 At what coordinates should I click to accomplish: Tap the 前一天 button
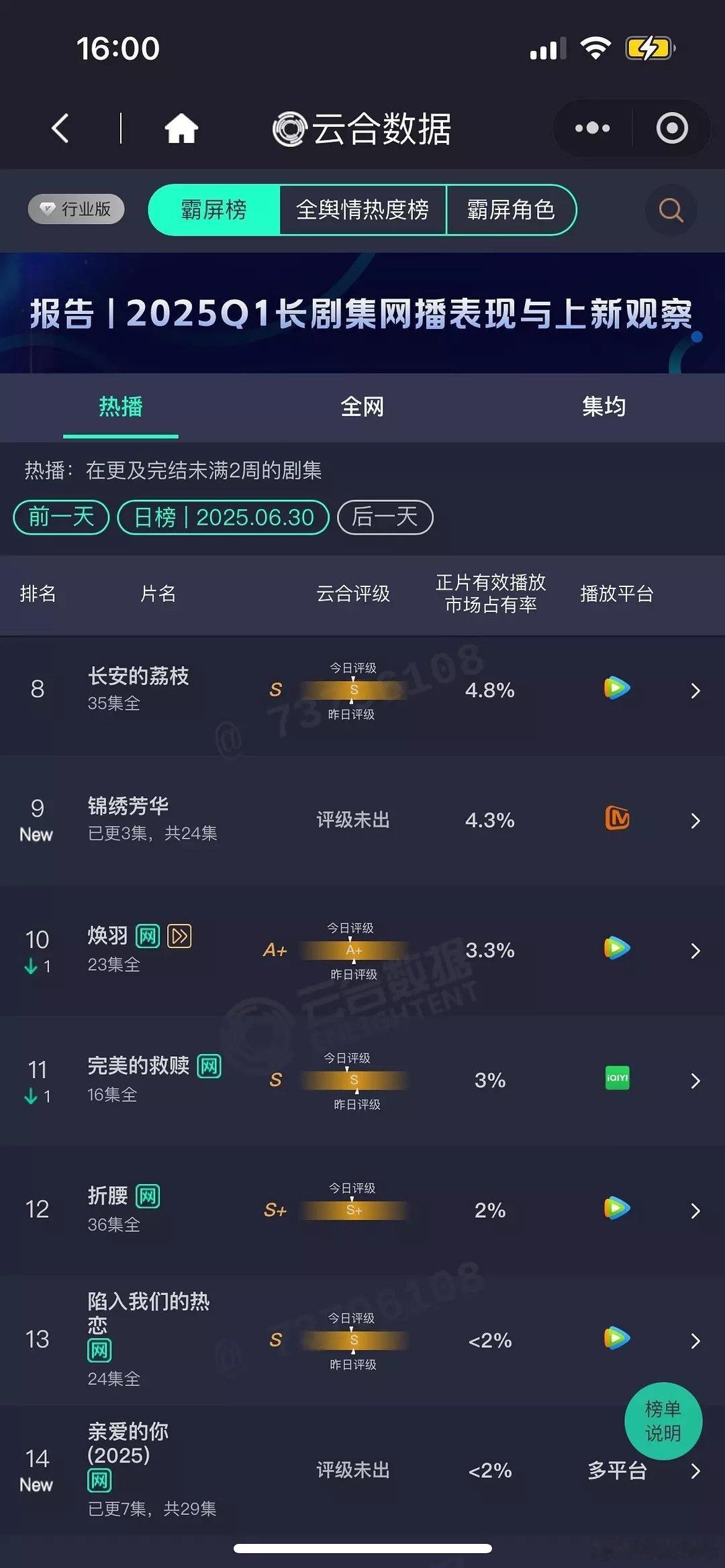pyautogui.click(x=61, y=517)
